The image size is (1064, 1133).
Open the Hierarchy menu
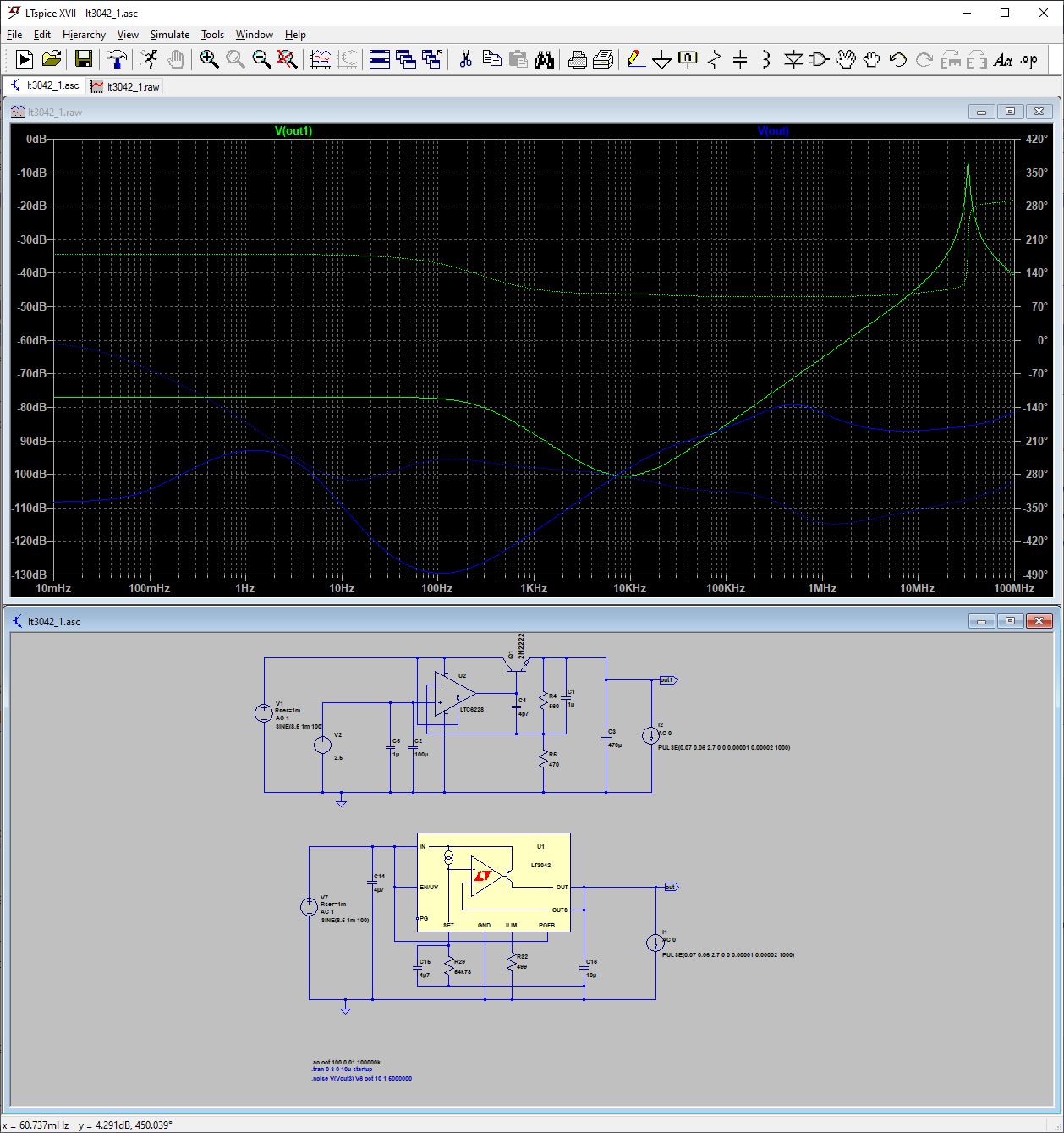[x=84, y=35]
